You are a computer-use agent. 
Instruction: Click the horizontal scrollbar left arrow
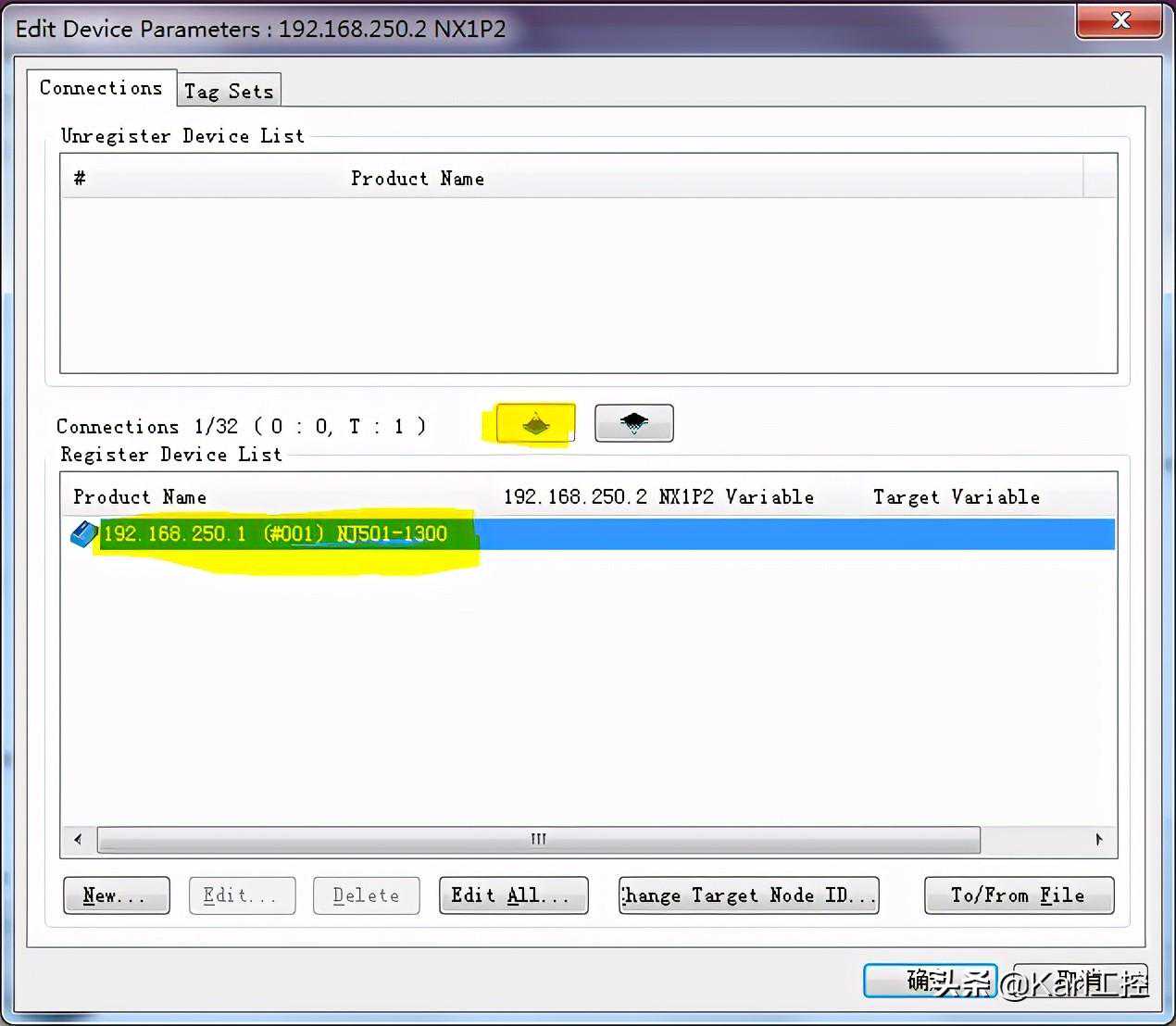pyautogui.click(x=78, y=840)
